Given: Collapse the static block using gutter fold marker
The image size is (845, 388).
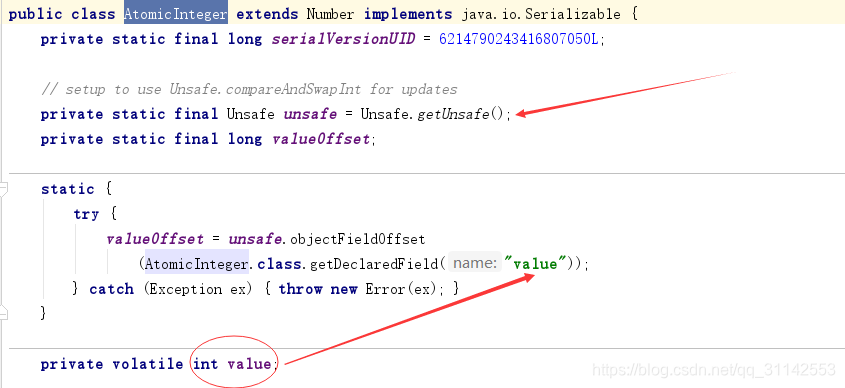Looking at the screenshot, I should [x=3, y=189].
